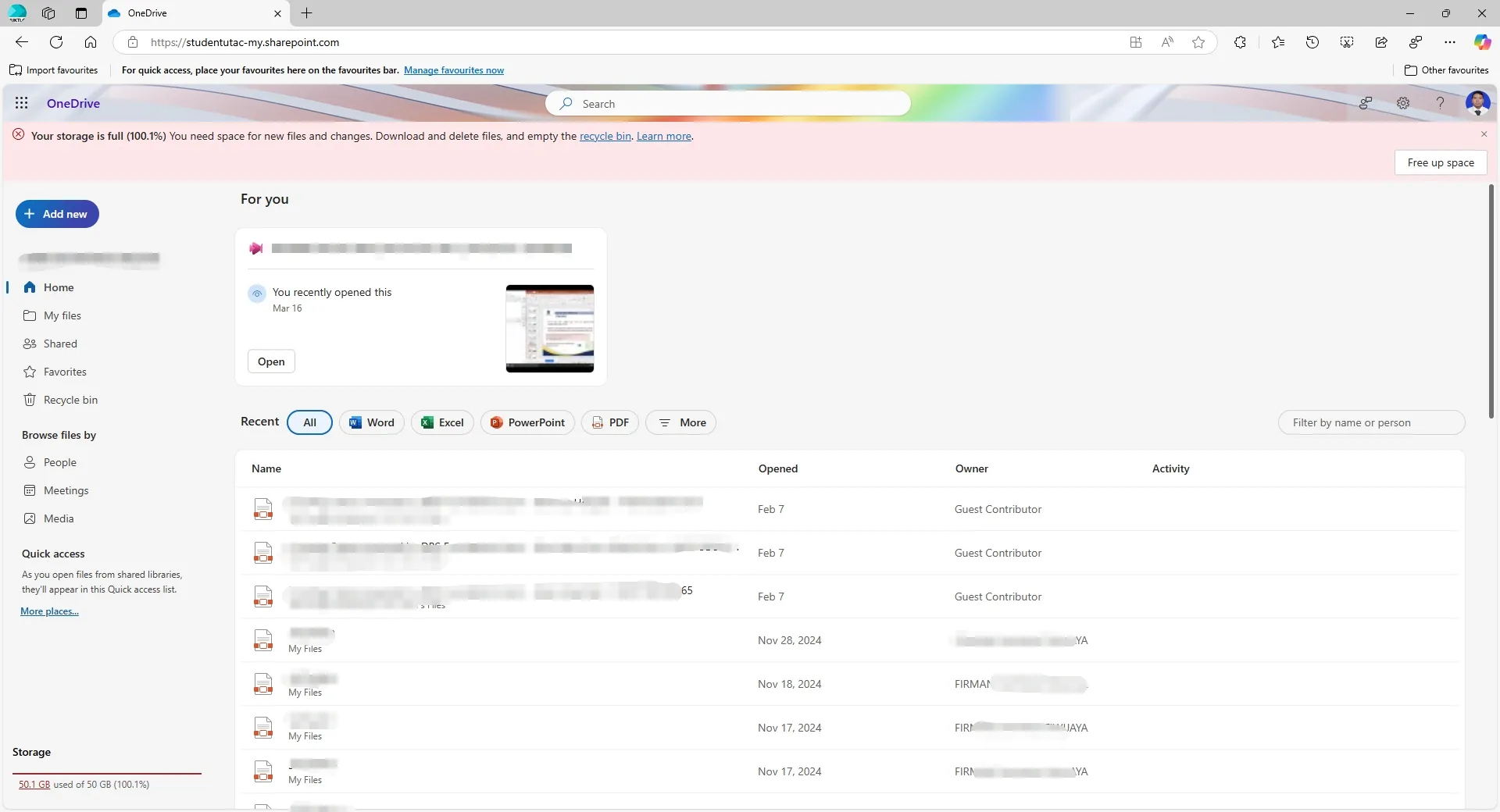1500x812 pixels.
Task: Click the browser Back arrow
Action: (22, 42)
